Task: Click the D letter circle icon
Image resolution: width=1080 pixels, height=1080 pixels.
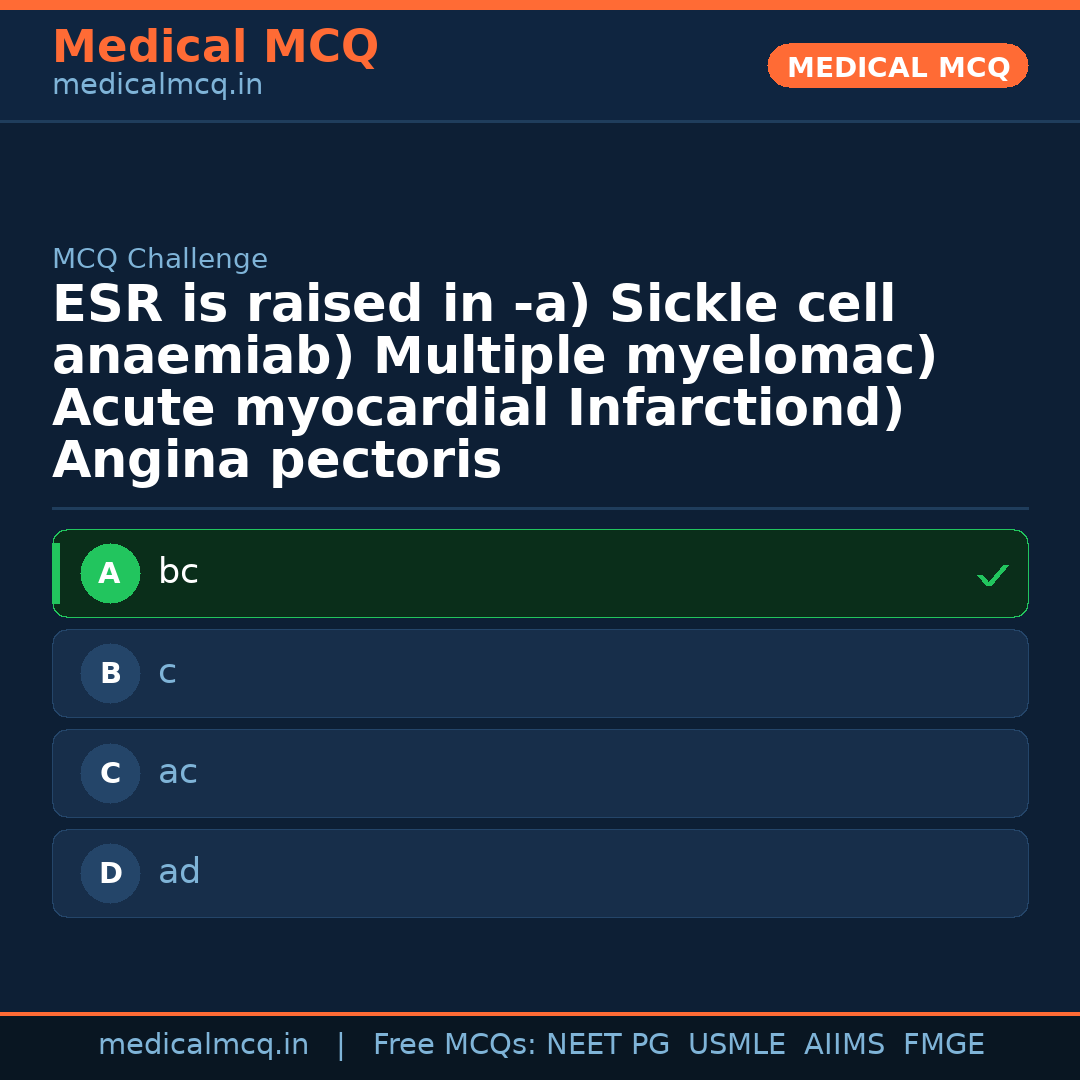Action: (110, 873)
